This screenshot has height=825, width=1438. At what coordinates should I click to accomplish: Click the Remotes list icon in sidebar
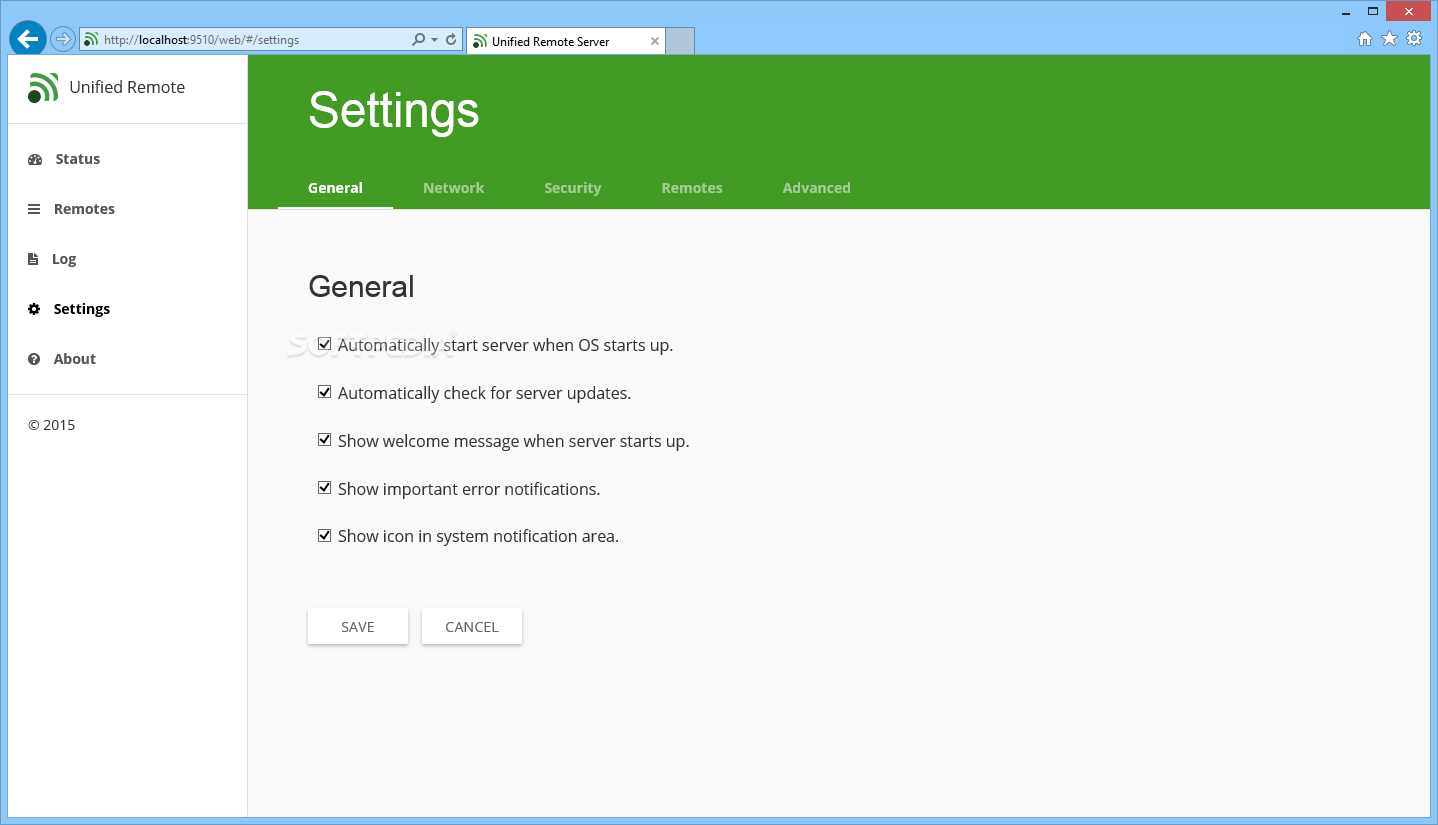click(x=34, y=209)
